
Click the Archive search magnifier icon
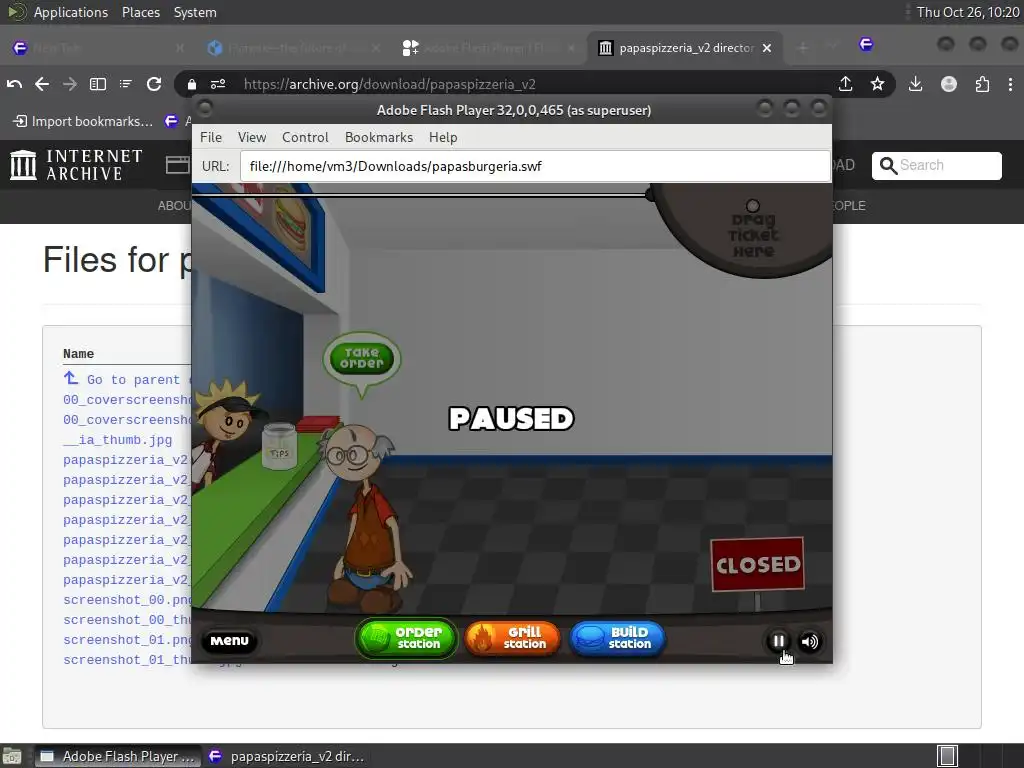888,165
